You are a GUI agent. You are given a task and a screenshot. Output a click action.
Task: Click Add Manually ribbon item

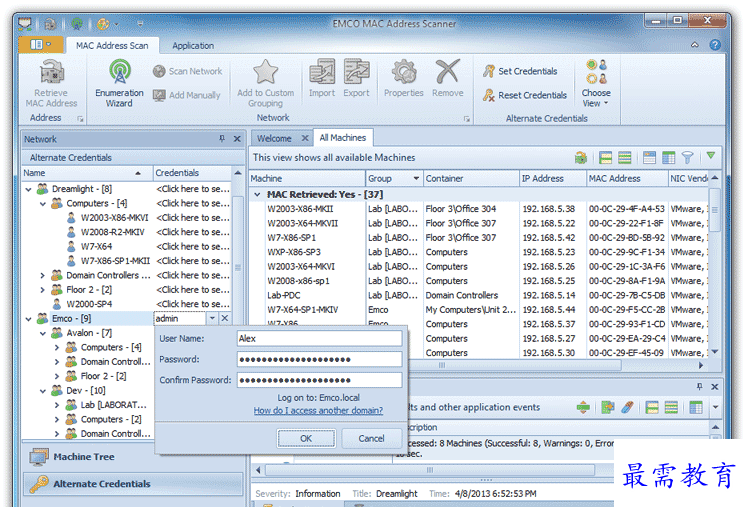[187, 95]
